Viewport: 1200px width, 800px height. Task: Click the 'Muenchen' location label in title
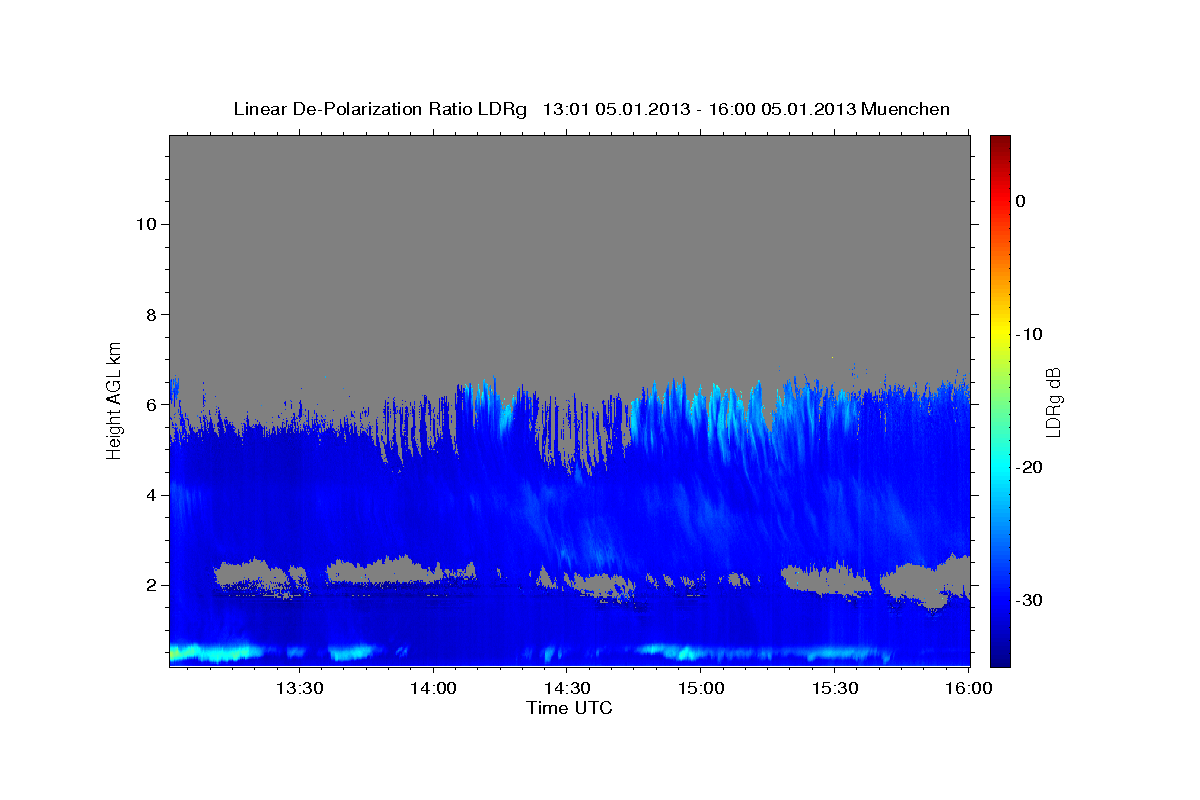tap(906, 109)
